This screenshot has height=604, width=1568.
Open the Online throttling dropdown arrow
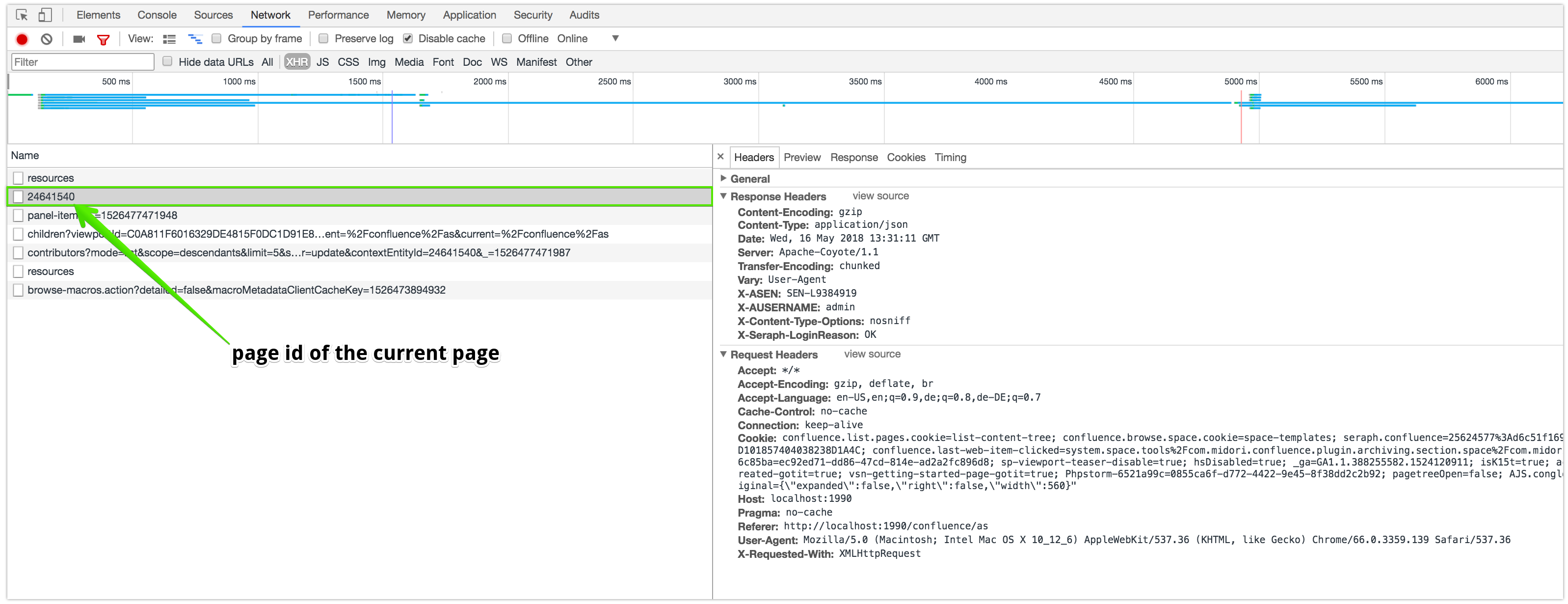click(615, 38)
